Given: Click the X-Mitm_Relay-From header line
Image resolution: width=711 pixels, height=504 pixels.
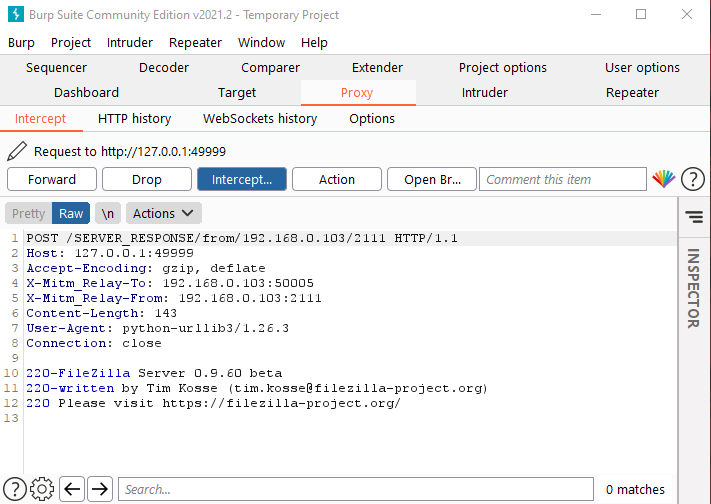Looking at the screenshot, I should [174, 298].
